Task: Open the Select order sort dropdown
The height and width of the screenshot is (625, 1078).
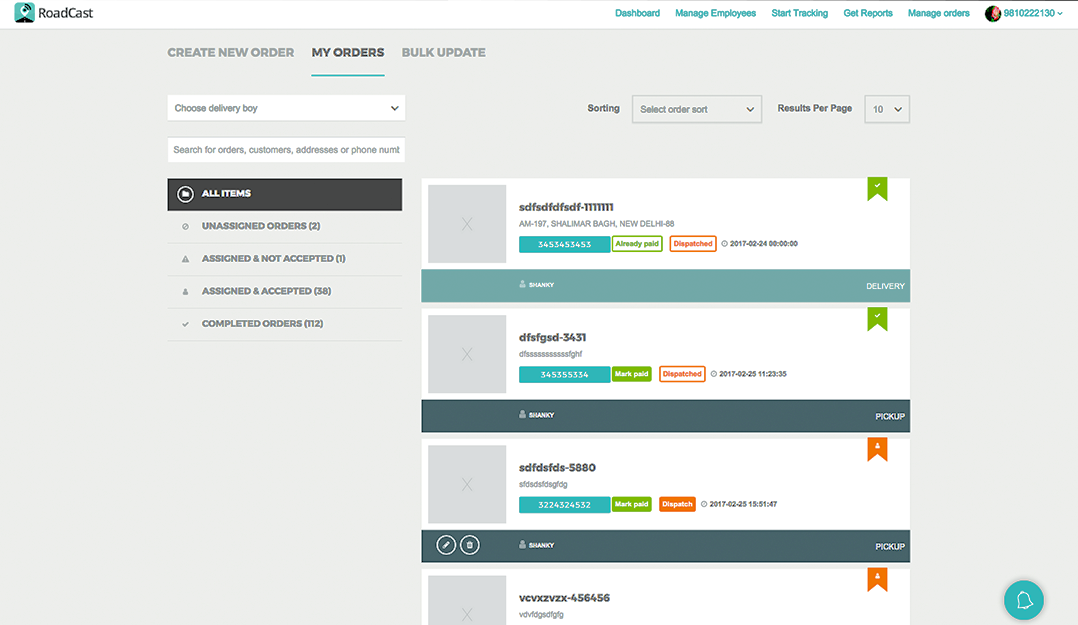Action: point(696,109)
